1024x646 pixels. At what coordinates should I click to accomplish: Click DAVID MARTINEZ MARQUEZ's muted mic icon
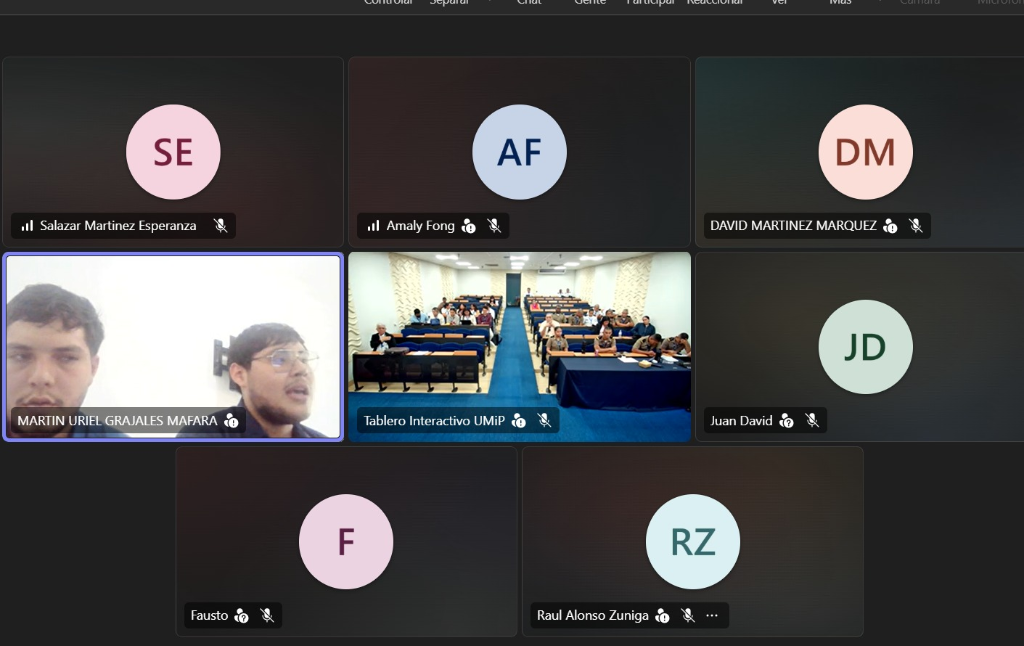pos(916,225)
